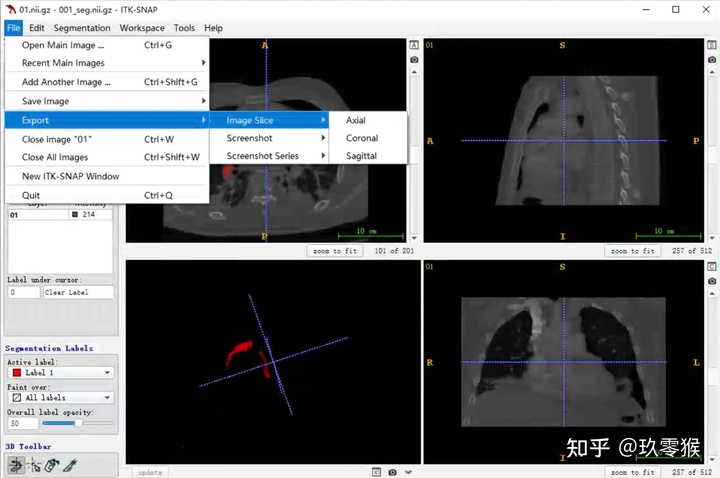This screenshot has height=478, width=720.
Task: Select Add Another Image menu entry
Action: pyautogui.click(x=107, y=82)
